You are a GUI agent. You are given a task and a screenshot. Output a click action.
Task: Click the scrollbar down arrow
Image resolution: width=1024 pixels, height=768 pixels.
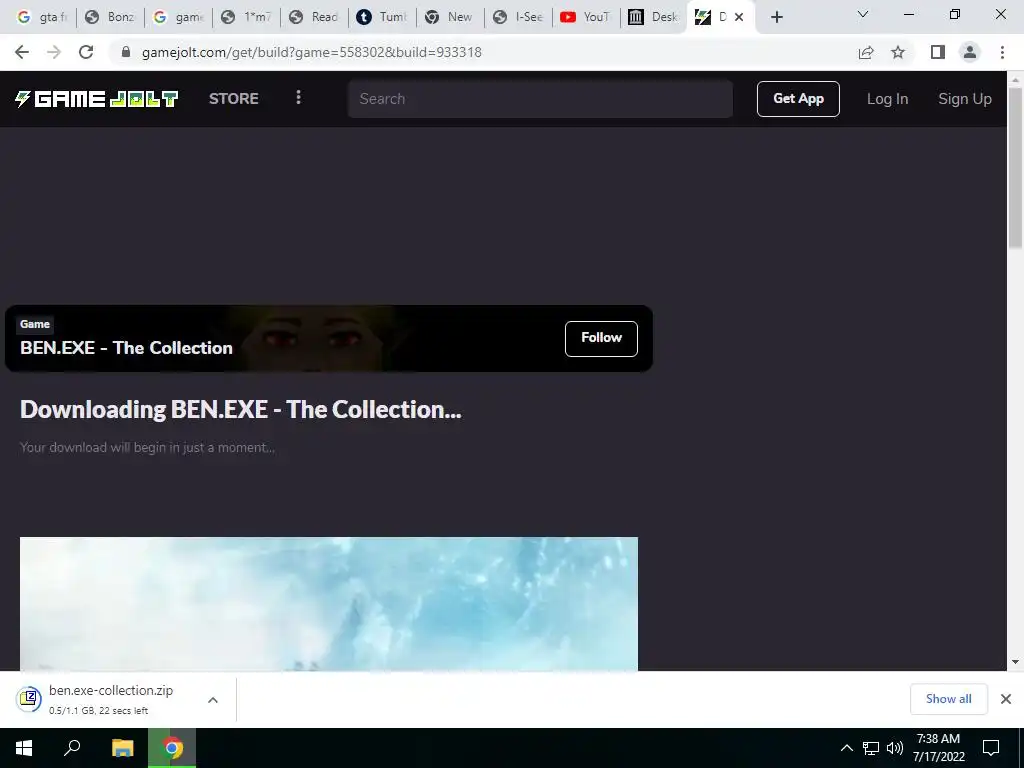(1015, 662)
